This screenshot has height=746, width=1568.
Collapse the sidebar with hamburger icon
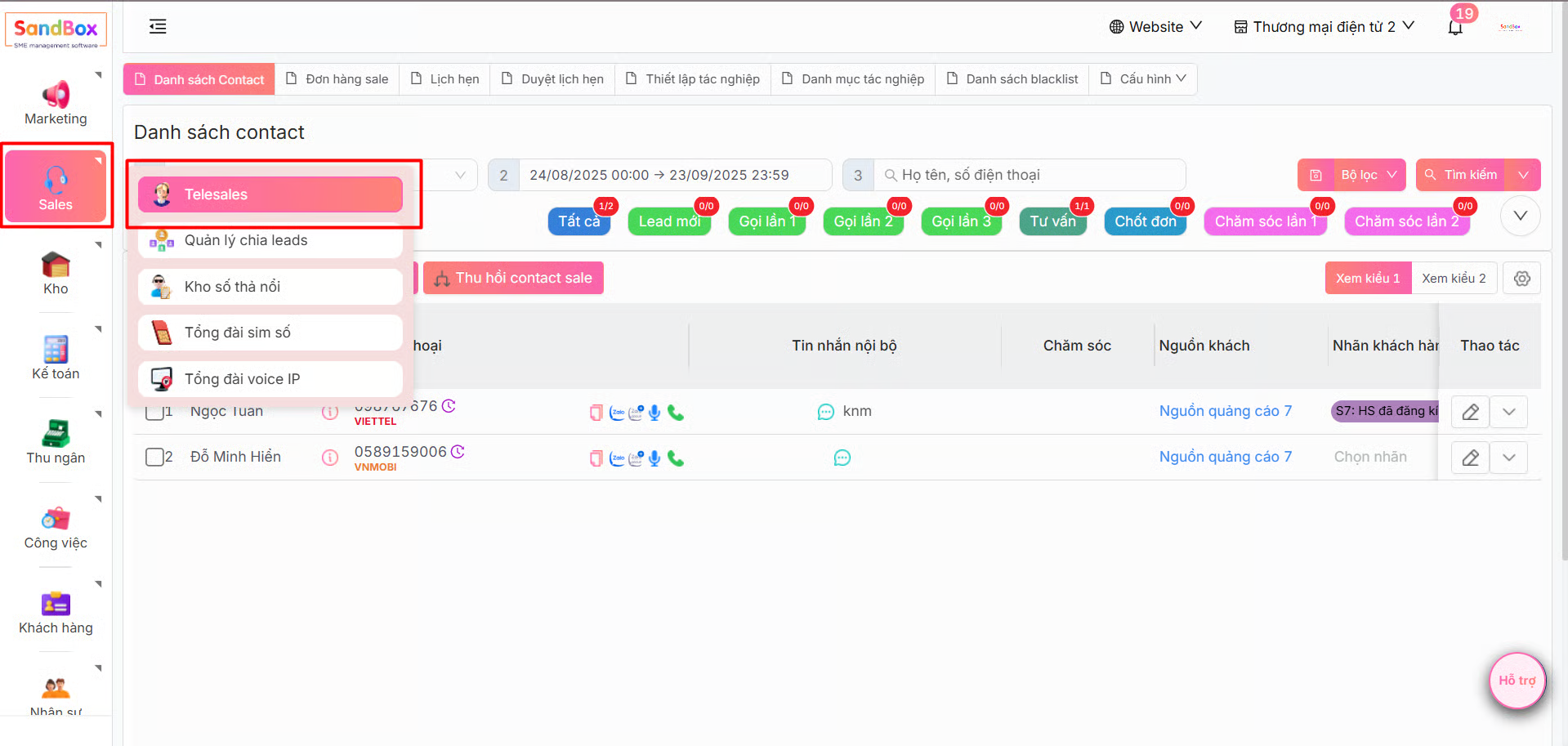(x=158, y=27)
